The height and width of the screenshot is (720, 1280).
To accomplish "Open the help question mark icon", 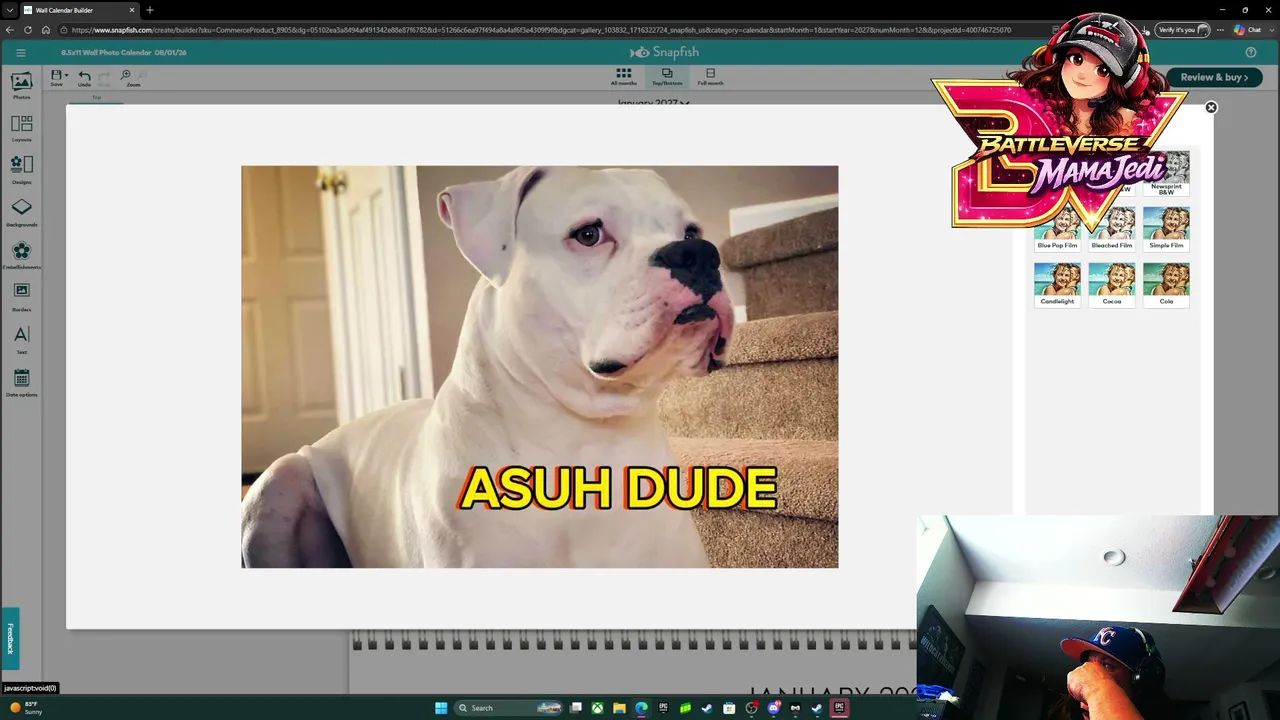I will (1251, 52).
